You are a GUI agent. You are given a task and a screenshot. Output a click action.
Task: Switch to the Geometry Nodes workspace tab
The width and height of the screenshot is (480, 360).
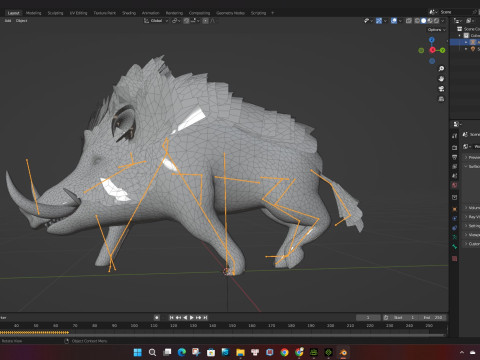coord(230,13)
